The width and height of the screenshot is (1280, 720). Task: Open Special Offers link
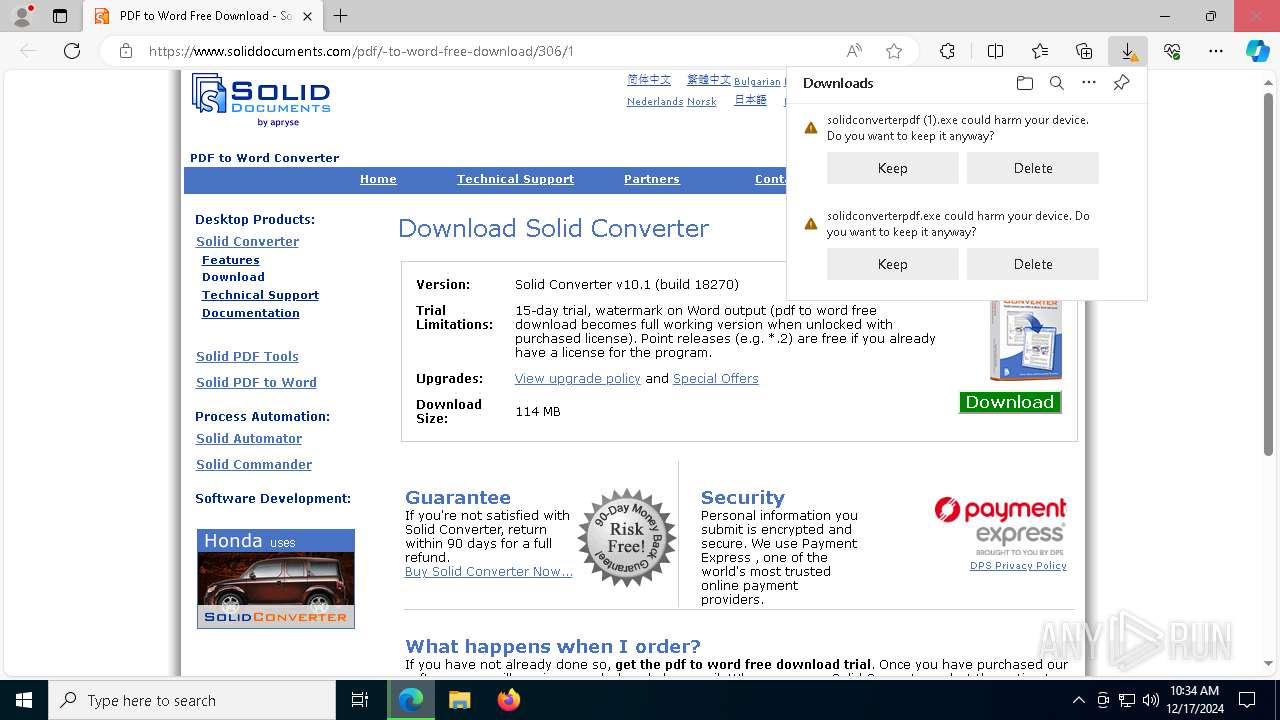point(715,378)
